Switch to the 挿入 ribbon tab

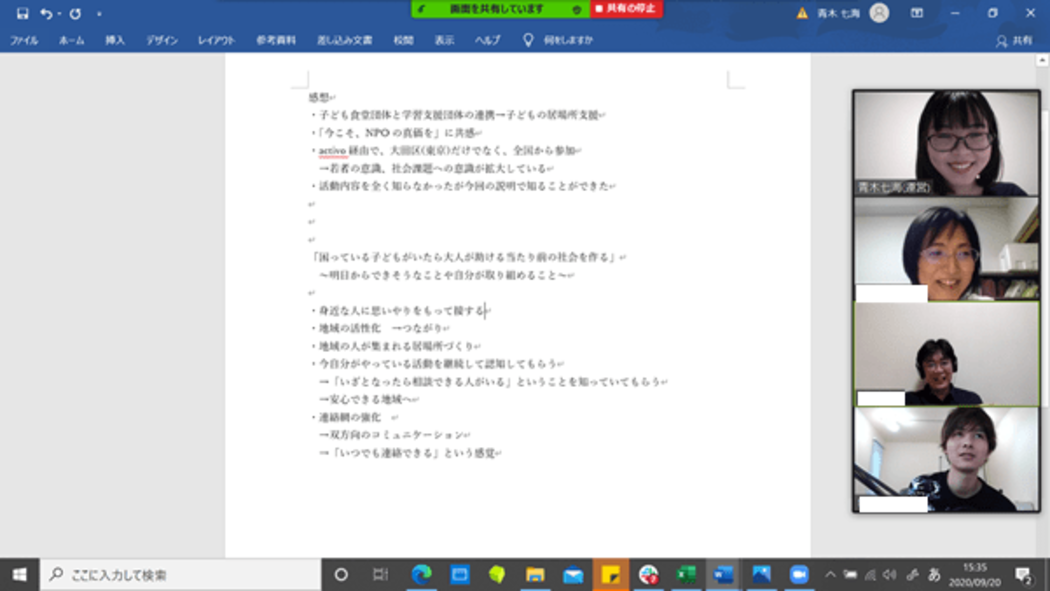(115, 41)
